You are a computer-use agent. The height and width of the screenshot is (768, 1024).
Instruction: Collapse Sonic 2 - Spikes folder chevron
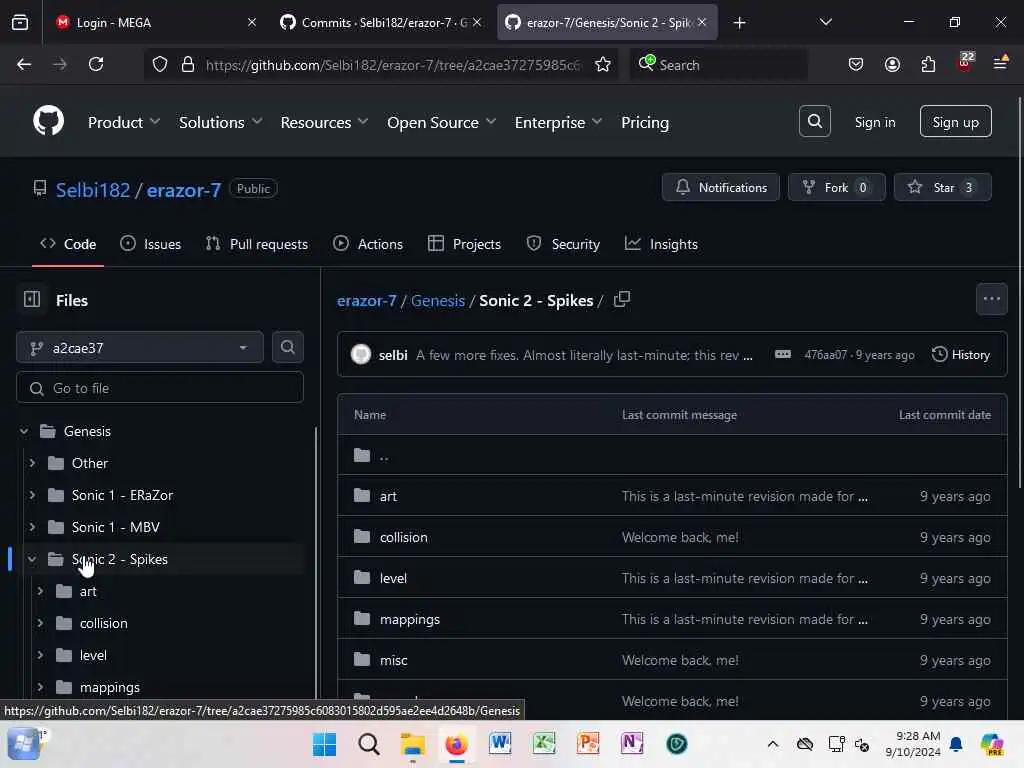(x=31, y=559)
